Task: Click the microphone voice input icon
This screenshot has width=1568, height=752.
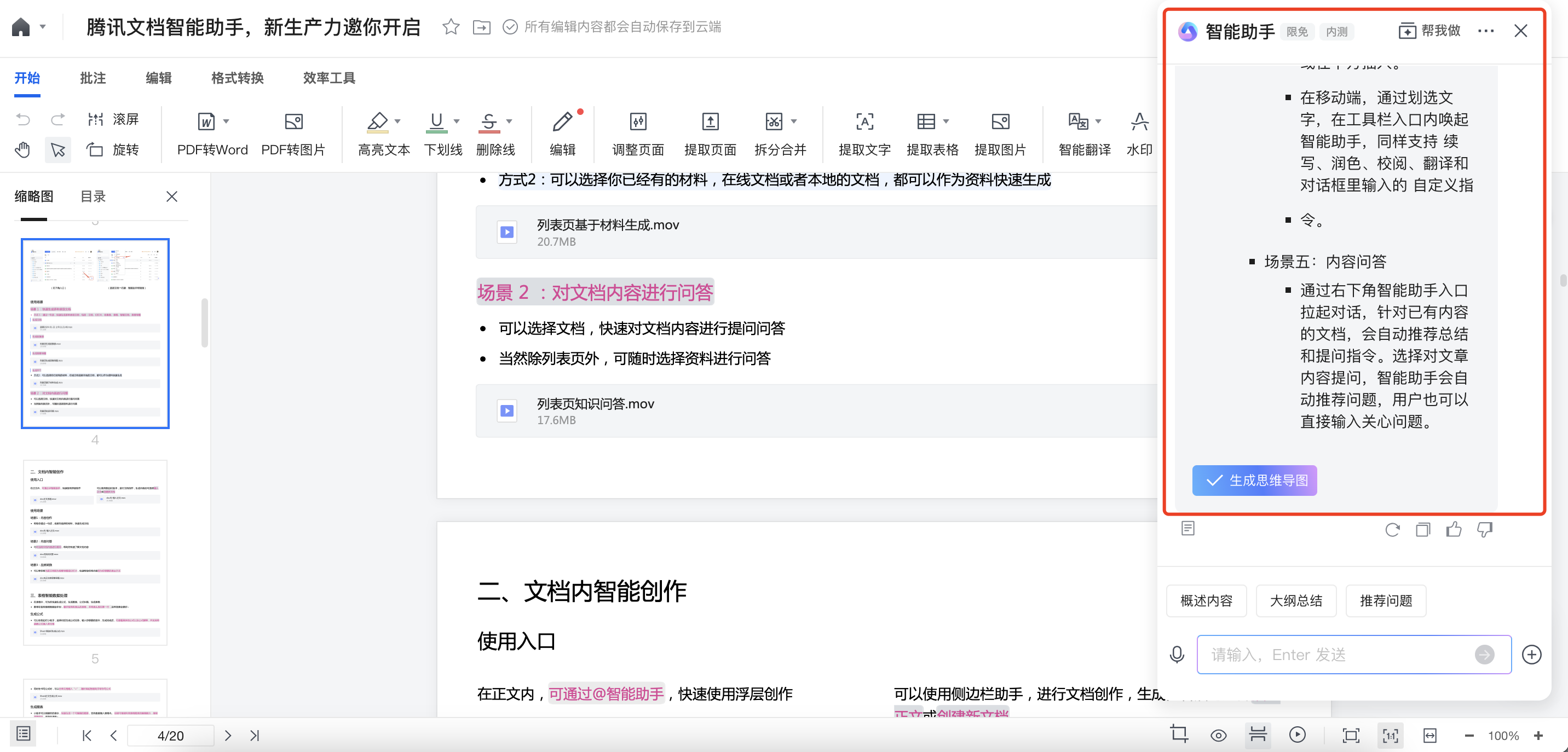Action: click(1177, 655)
